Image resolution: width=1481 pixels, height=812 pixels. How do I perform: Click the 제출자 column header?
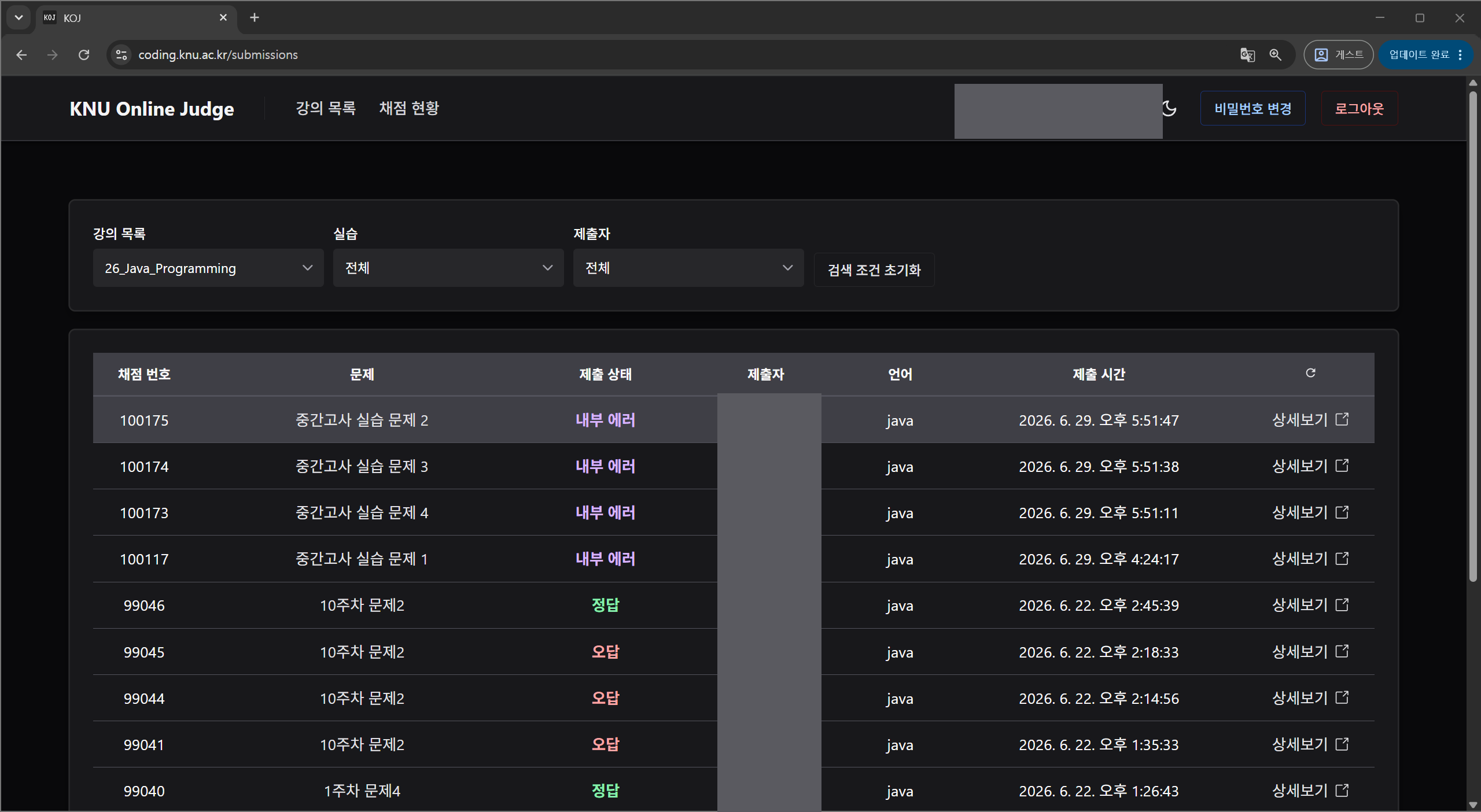click(x=766, y=375)
